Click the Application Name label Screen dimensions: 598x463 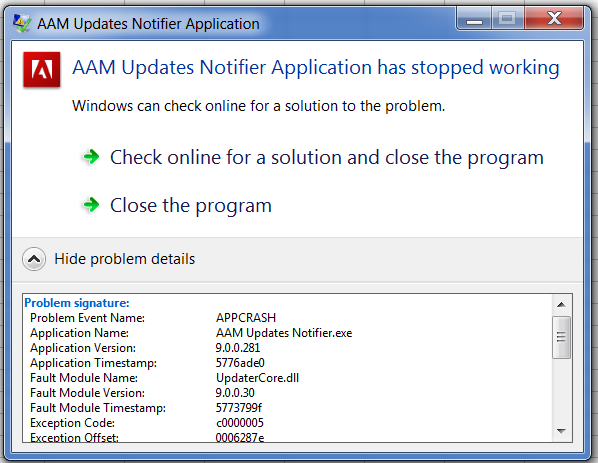(x=79, y=333)
